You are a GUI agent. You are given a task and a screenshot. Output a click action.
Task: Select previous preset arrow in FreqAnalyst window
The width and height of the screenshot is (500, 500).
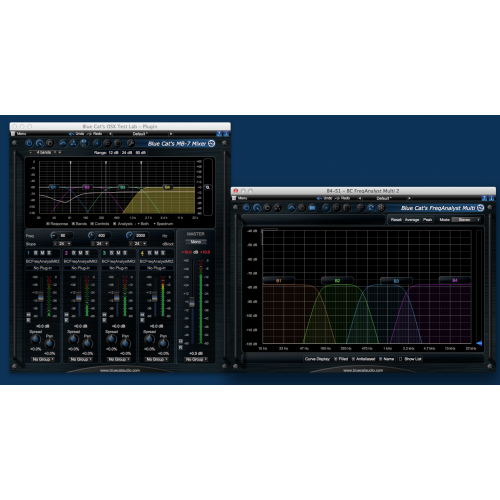click(x=360, y=198)
